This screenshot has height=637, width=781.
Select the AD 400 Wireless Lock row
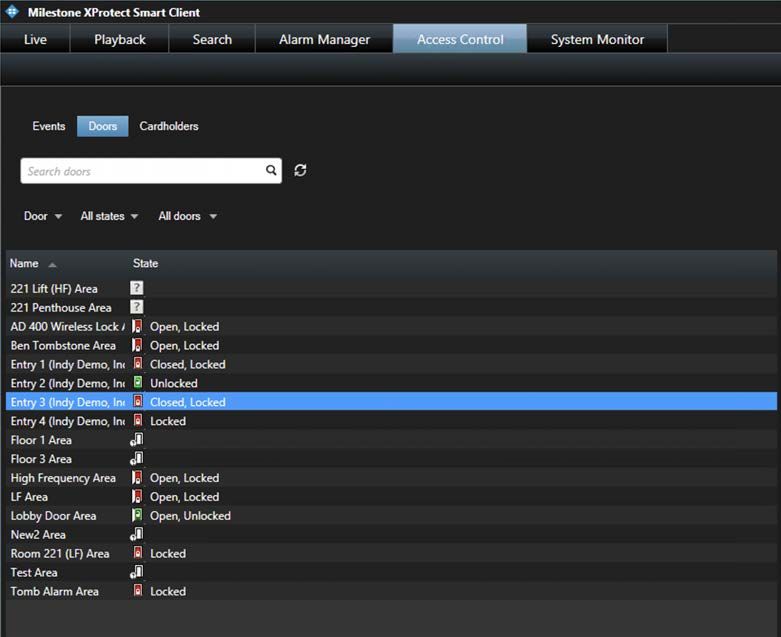[x=391, y=326]
